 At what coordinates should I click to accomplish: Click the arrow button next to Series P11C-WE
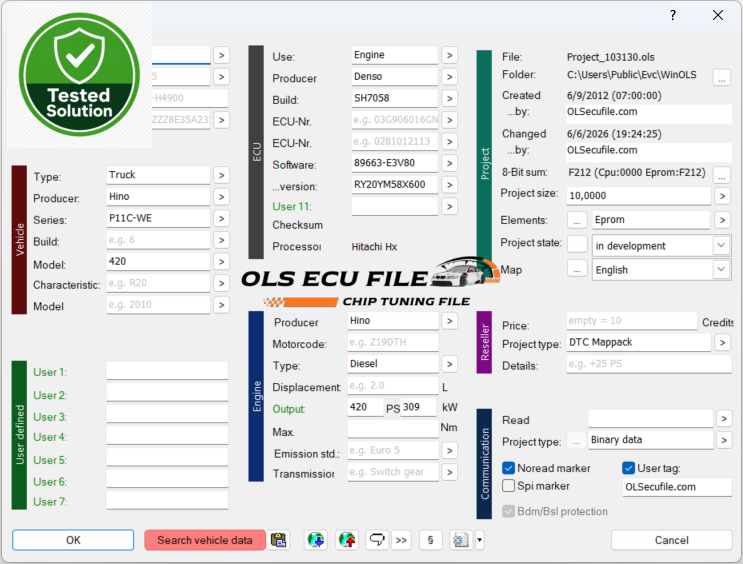coord(221,218)
